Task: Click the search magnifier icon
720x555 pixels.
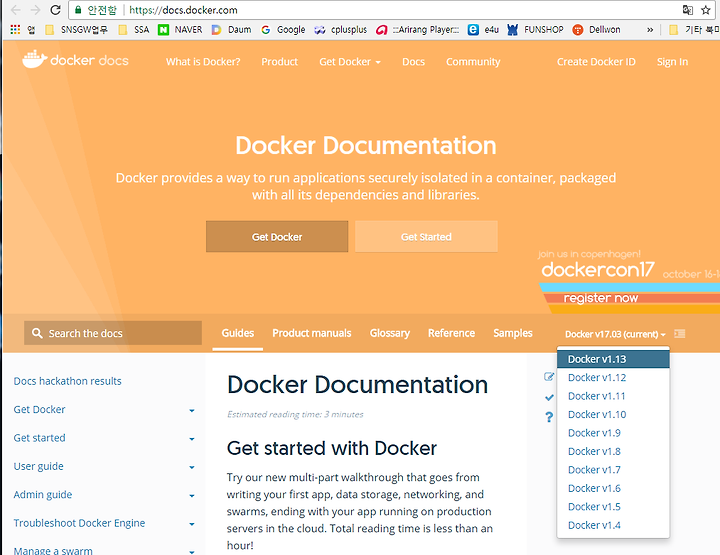Action: pyautogui.click(x=37, y=333)
